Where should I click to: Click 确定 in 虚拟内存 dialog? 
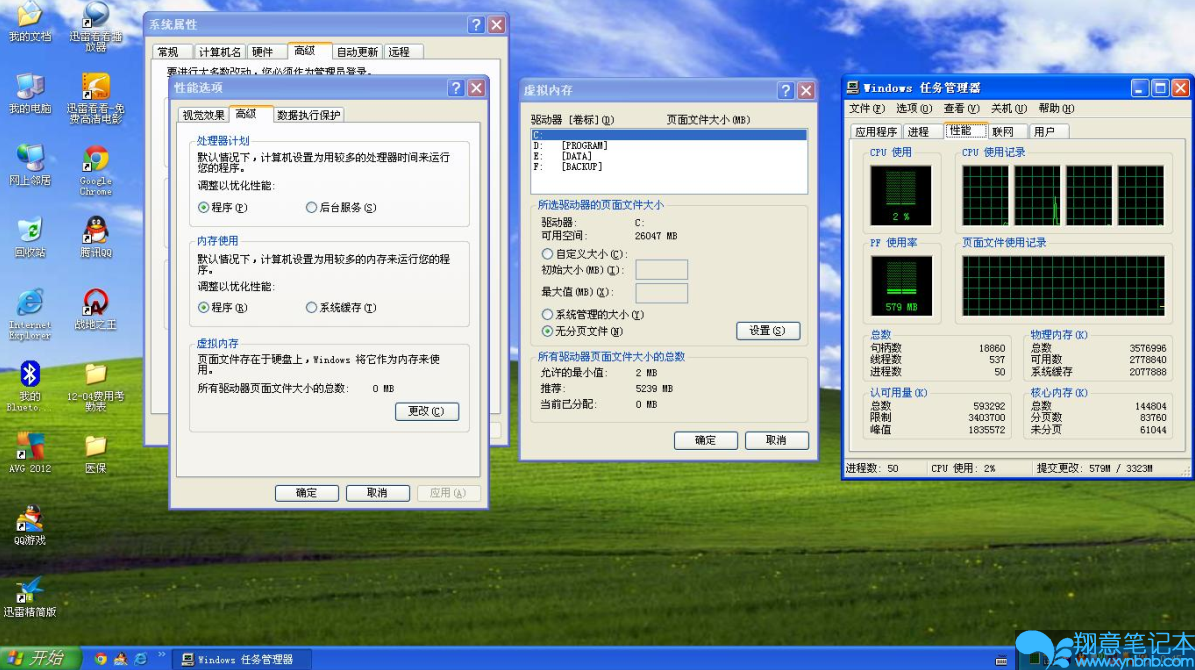point(705,440)
